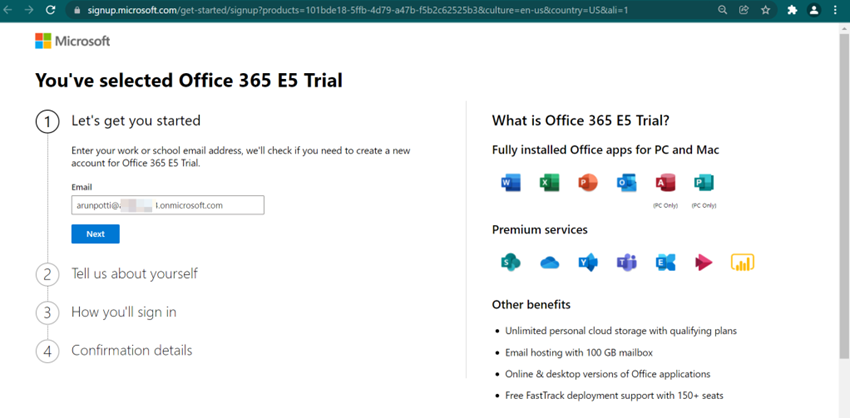
Task: Reload the page with the refresh icon
Action: 50,10
